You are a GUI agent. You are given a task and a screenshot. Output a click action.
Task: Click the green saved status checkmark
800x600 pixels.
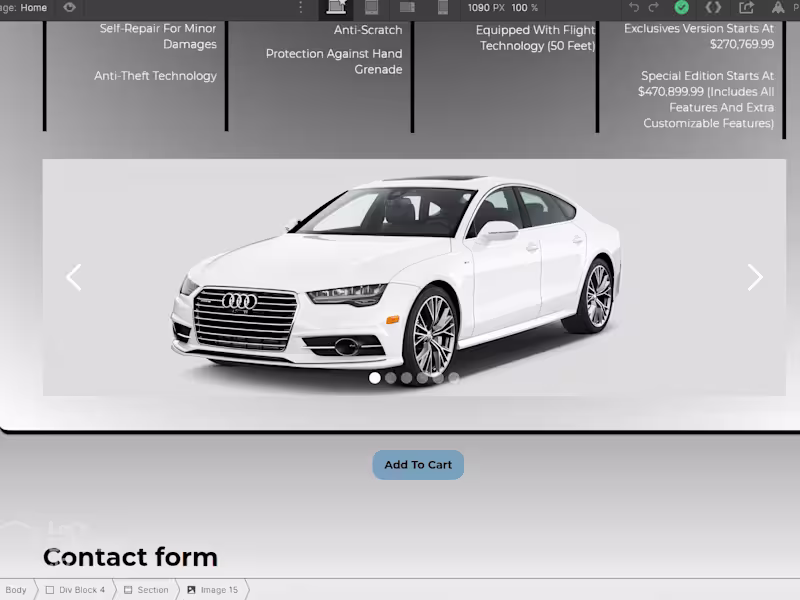click(682, 7)
